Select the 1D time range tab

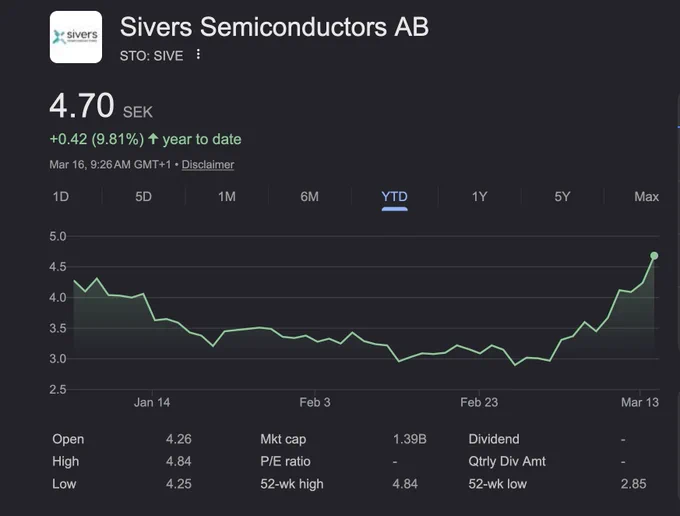click(x=61, y=197)
